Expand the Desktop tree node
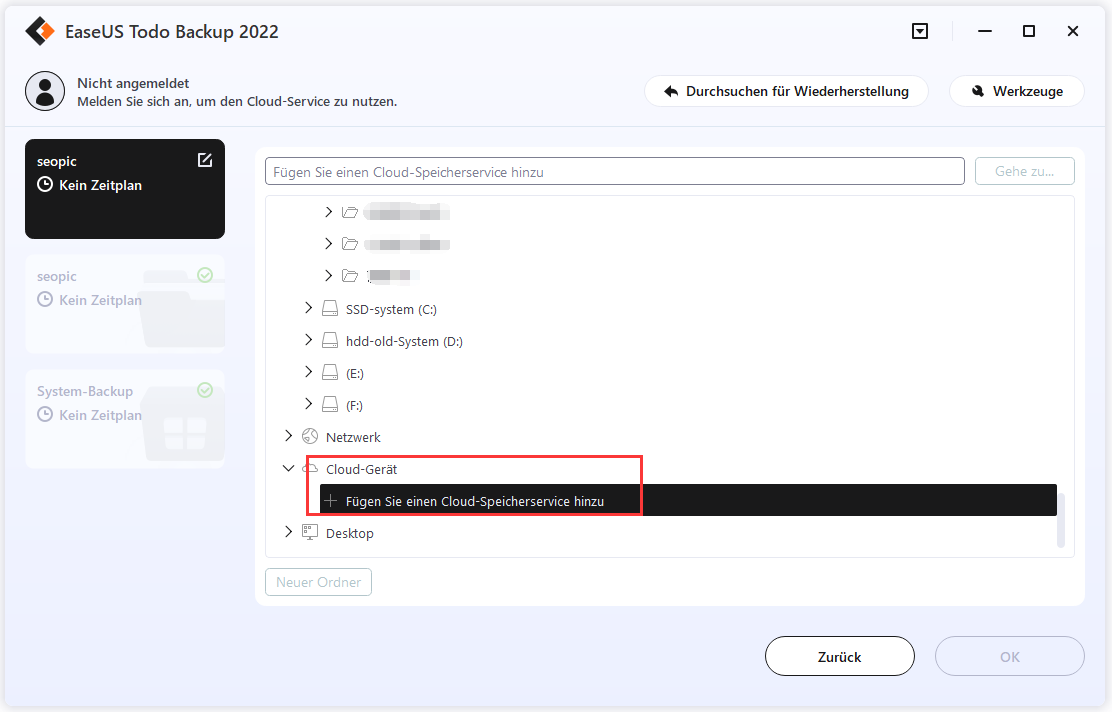 pyautogui.click(x=289, y=532)
